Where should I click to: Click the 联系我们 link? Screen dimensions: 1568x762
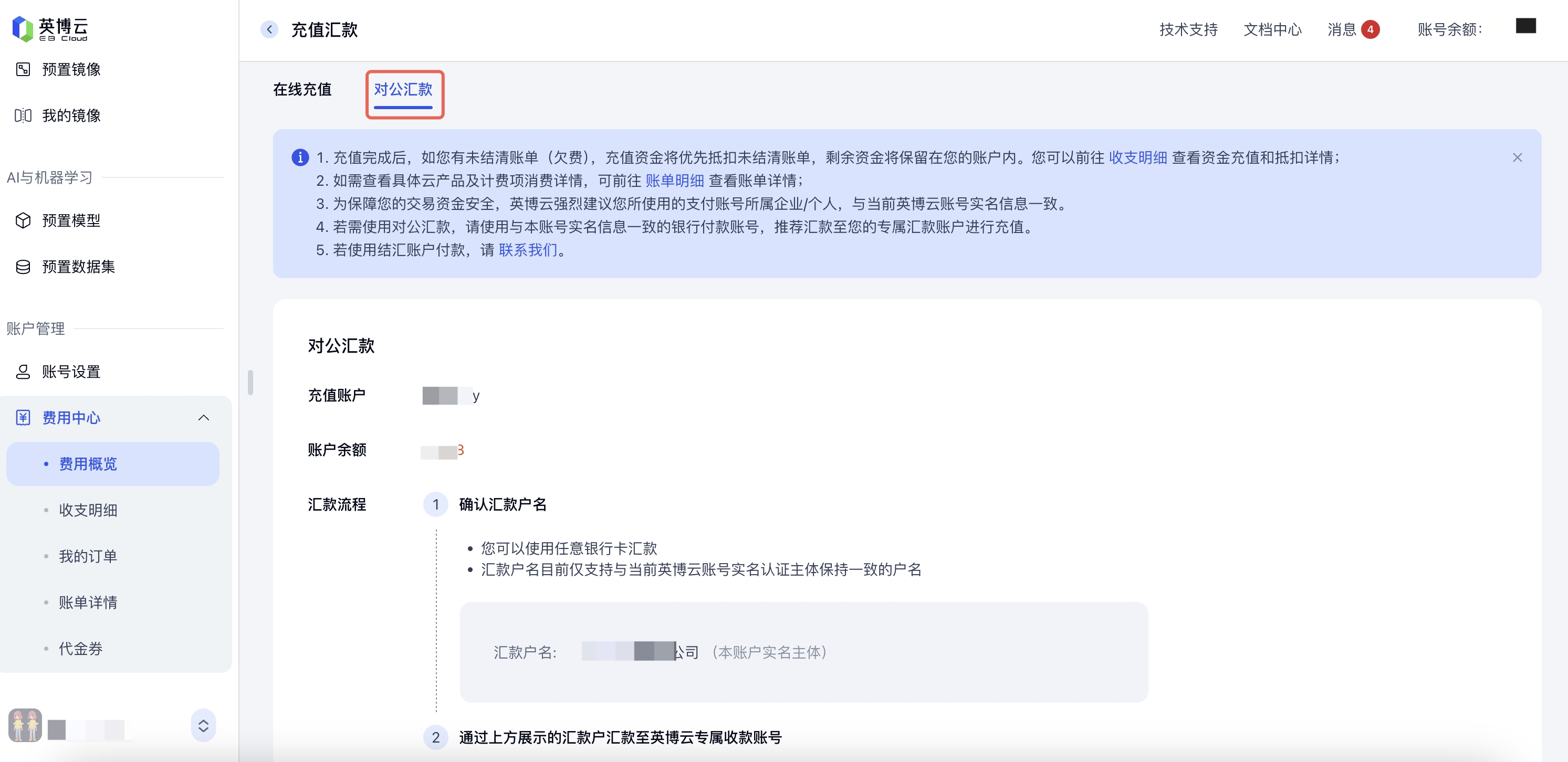click(x=528, y=250)
